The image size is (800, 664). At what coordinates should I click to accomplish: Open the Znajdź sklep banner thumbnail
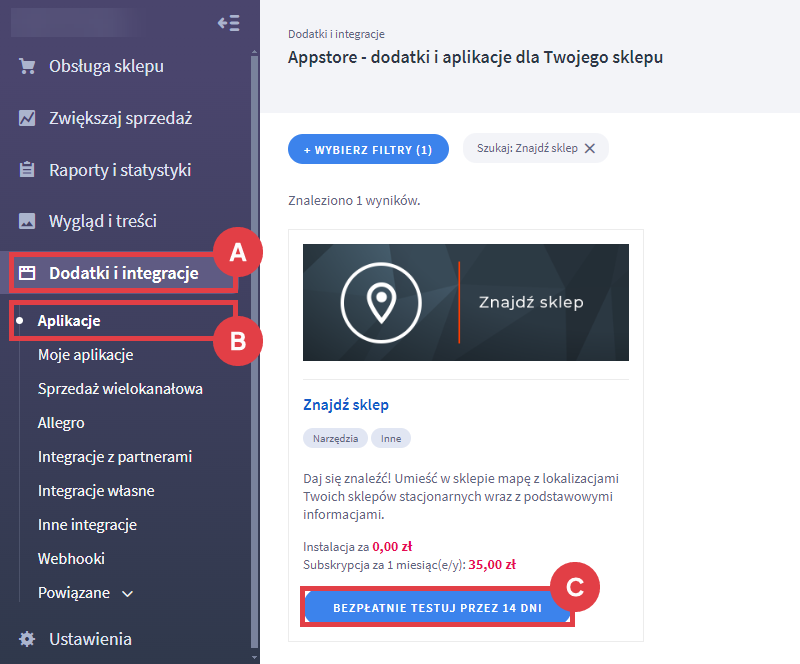click(466, 302)
